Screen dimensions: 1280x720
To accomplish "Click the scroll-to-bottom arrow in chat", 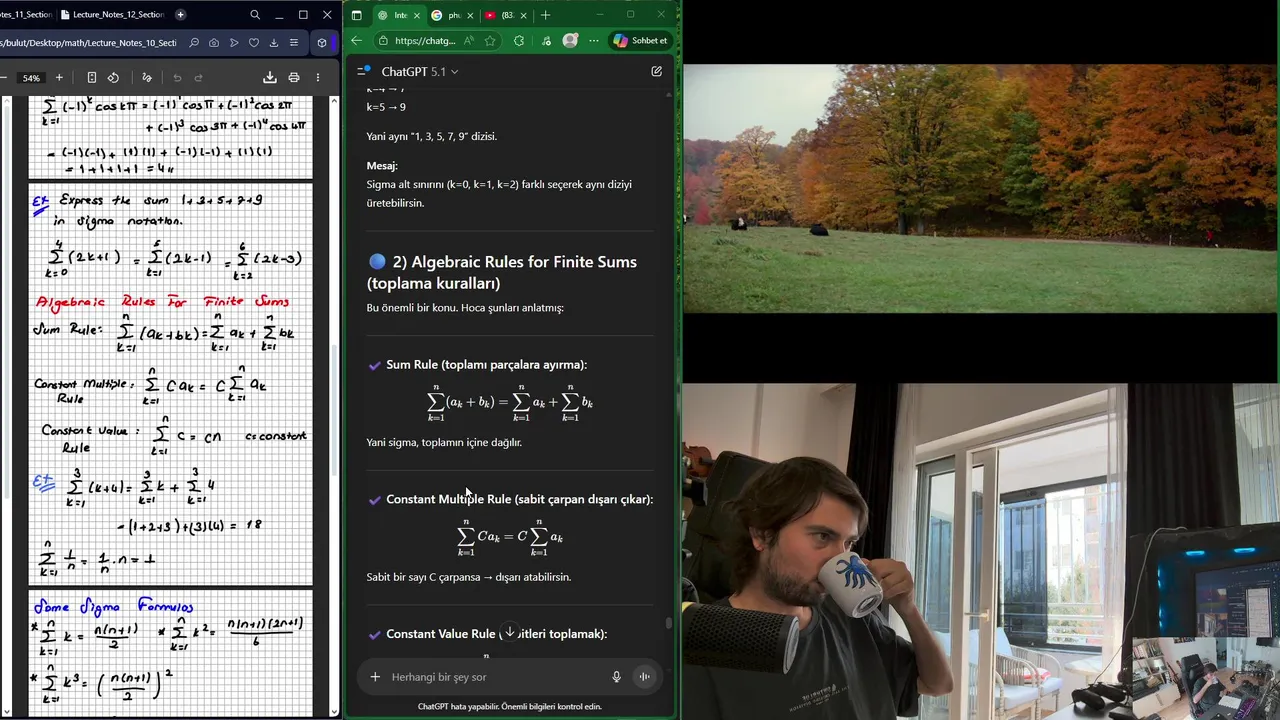I will pyautogui.click(x=509, y=632).
